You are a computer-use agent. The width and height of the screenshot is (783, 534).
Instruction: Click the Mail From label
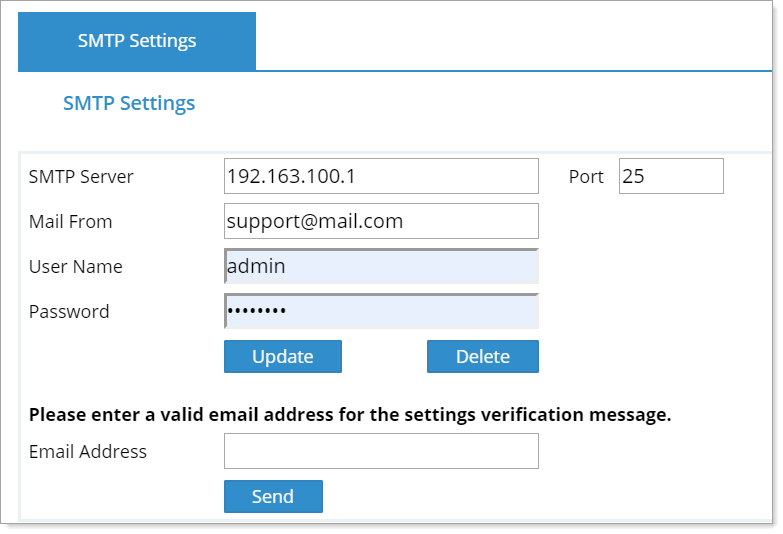(x=70, y=222)
